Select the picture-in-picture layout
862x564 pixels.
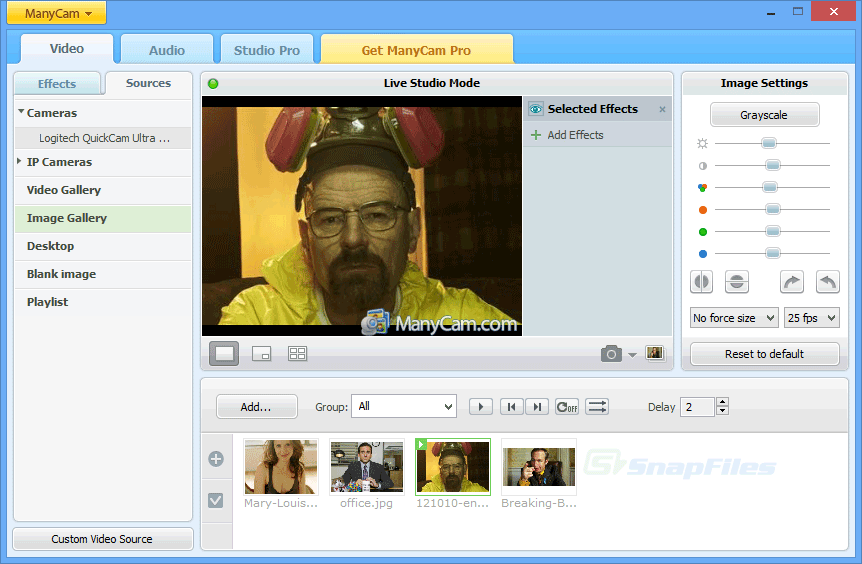pos(261,353)
